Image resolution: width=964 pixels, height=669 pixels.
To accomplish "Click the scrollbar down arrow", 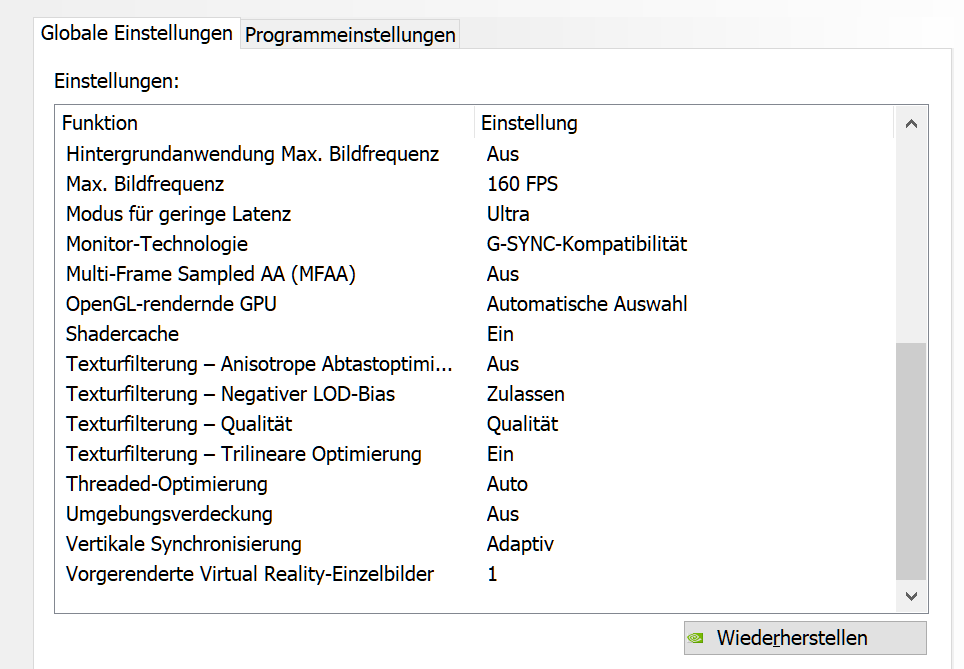I will point(912,596).
